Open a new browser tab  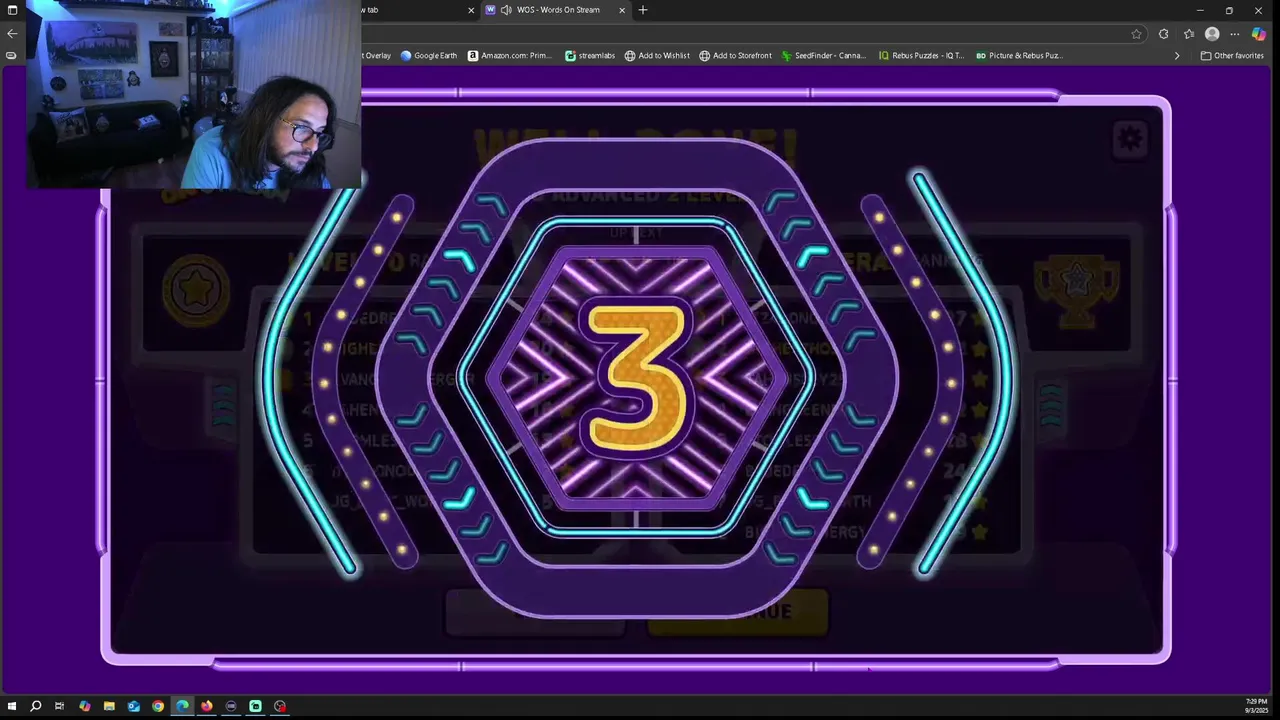643,10
